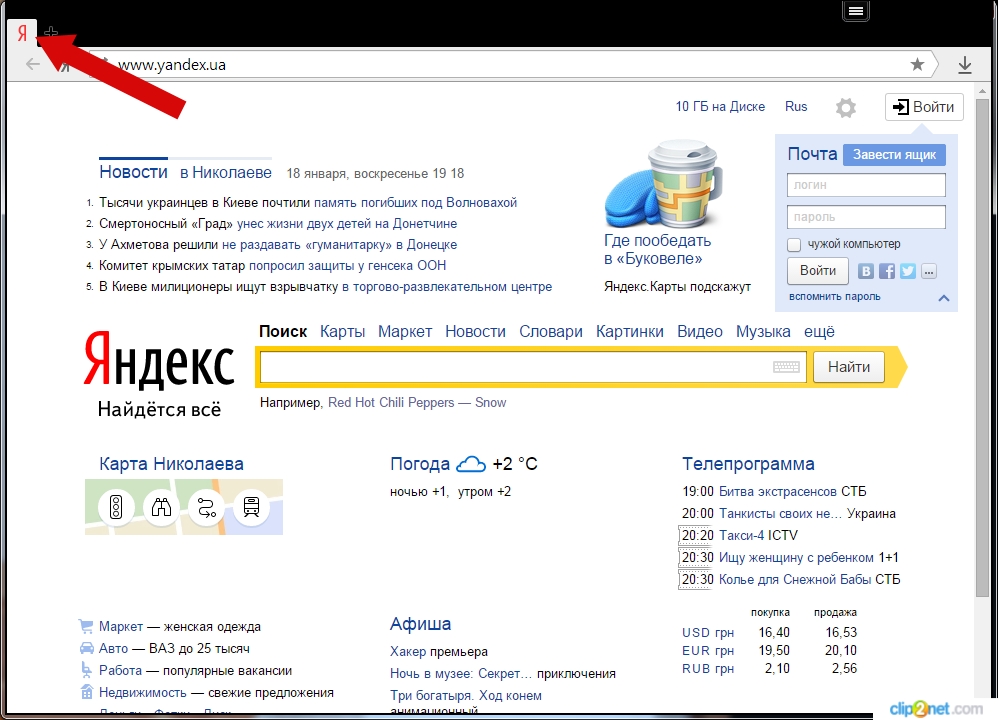The image size is (998, 720).
Task: Open Маркет link with cart icon
Action: tap(121, 626)
